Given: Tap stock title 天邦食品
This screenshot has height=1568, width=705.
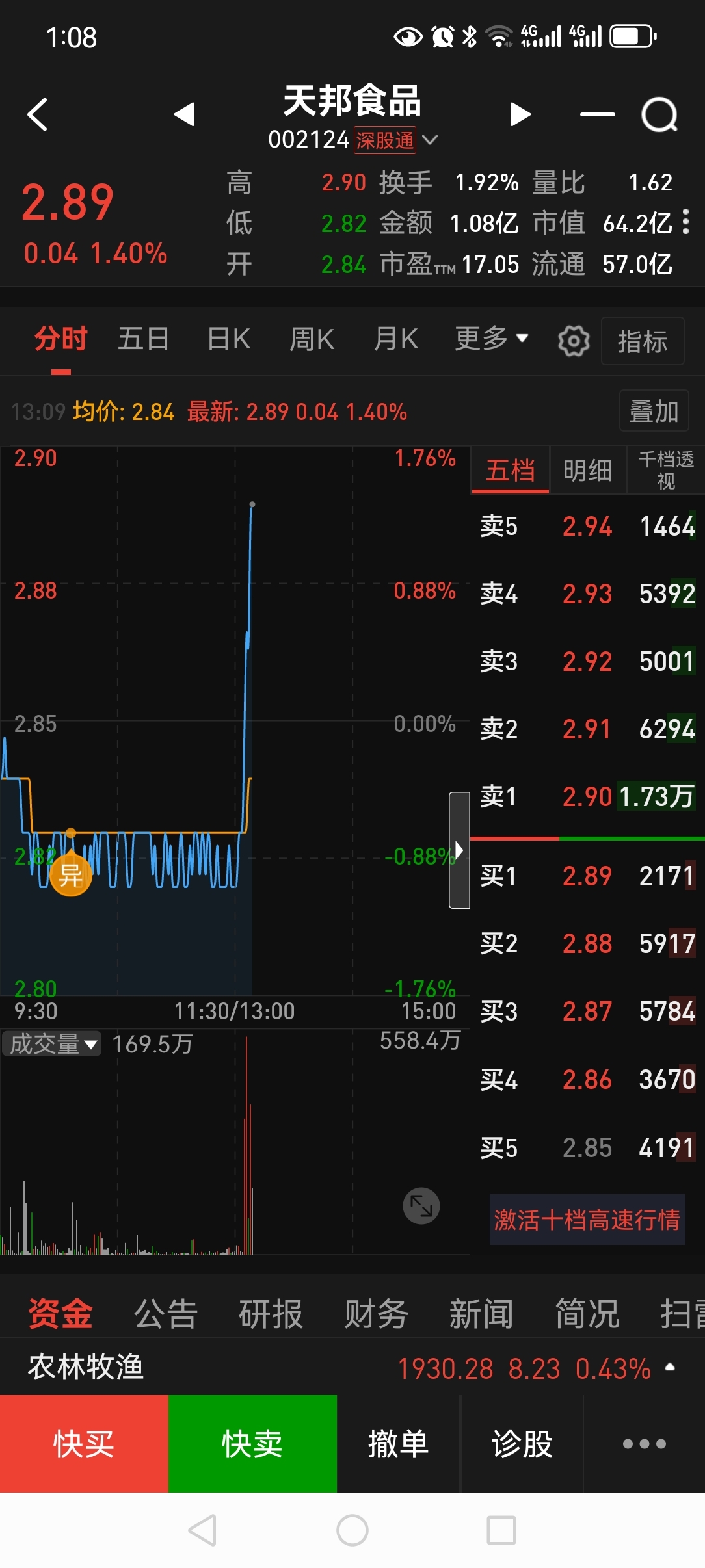Looking at the screenshot, I should [x=352, y=101].
